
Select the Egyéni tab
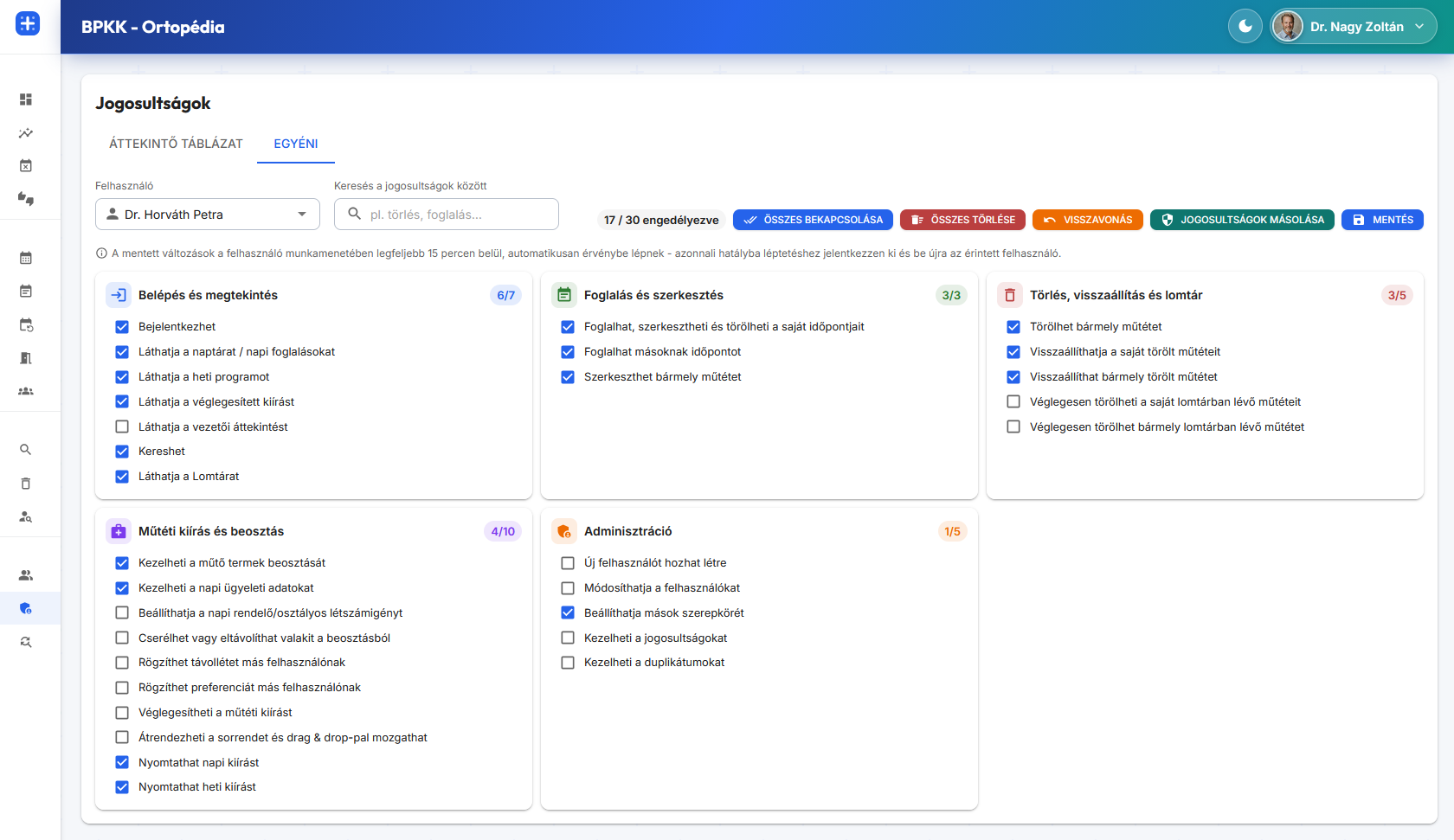[296, 144]
